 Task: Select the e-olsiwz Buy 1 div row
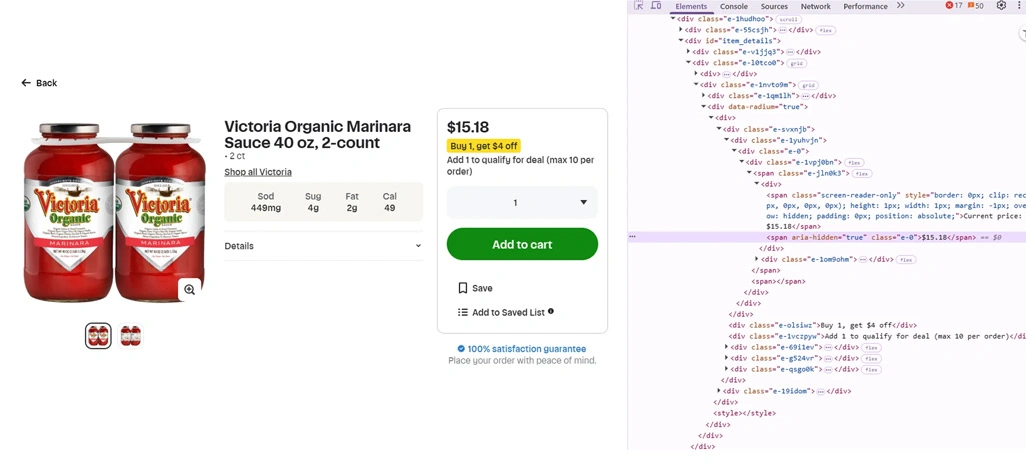823,325
